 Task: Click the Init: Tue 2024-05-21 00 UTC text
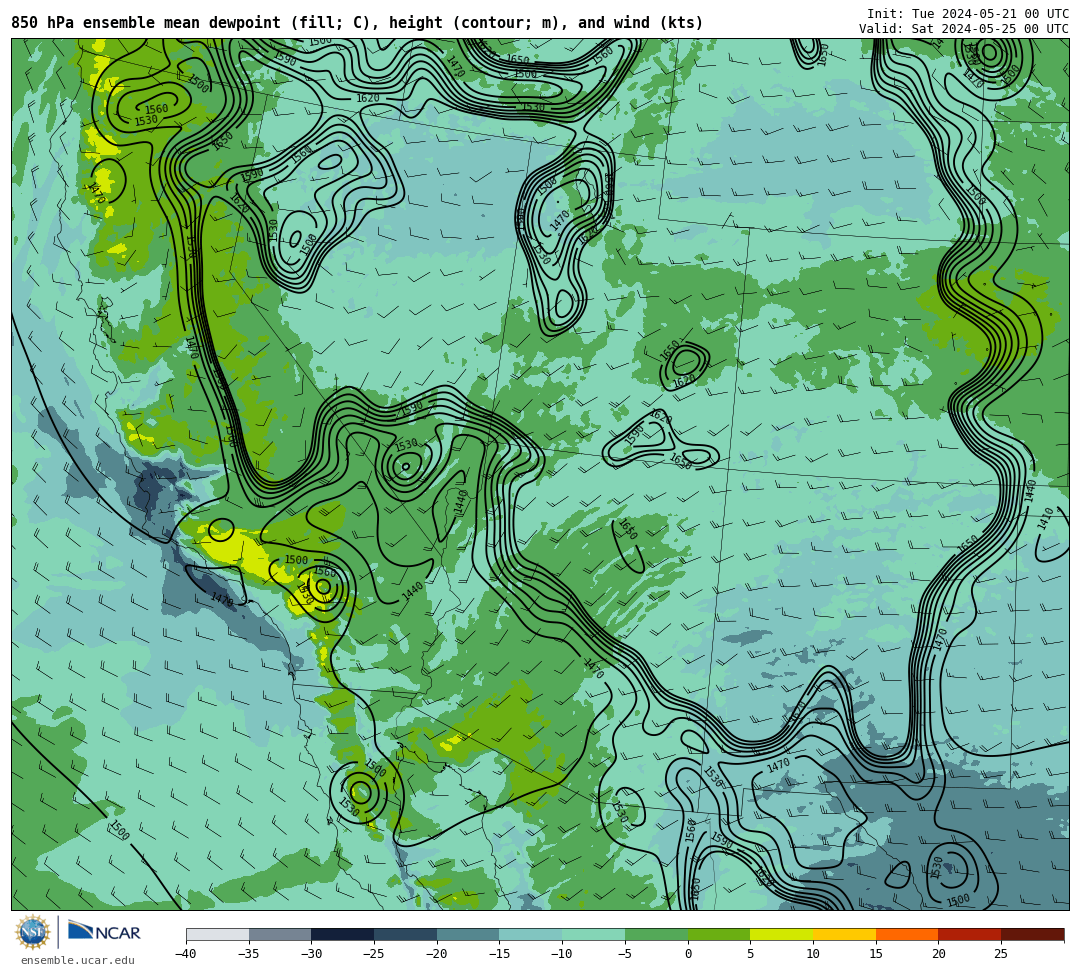coord(968,14)
